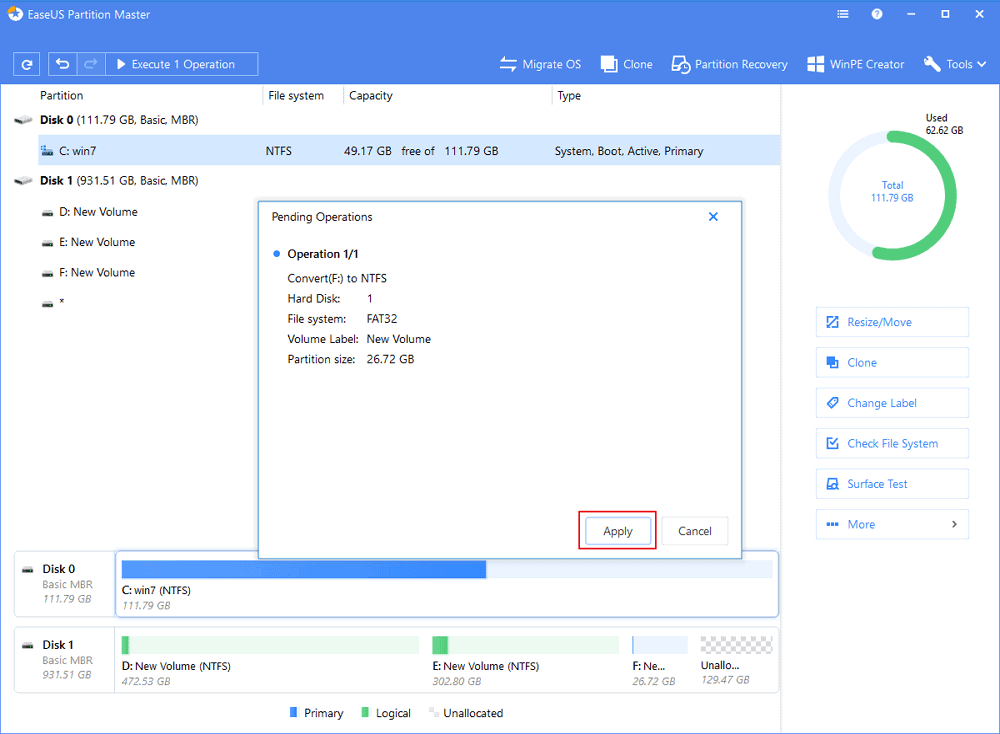Click Convert(F:) to NTFS text

tap(337, 278)
